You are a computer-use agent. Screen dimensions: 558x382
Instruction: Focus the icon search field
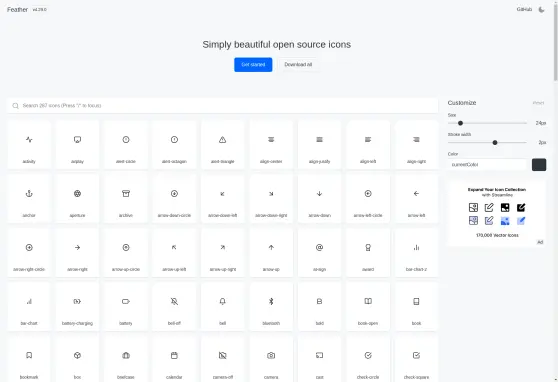pyautogui.click(x=222, y=106)
